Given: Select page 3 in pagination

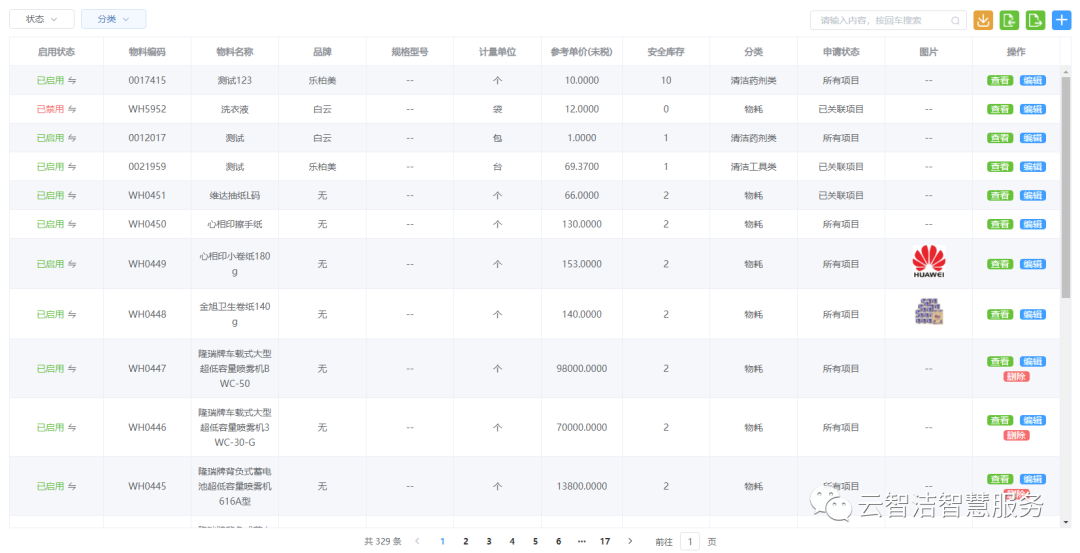Looking at the screenshot, I should 489,541.
